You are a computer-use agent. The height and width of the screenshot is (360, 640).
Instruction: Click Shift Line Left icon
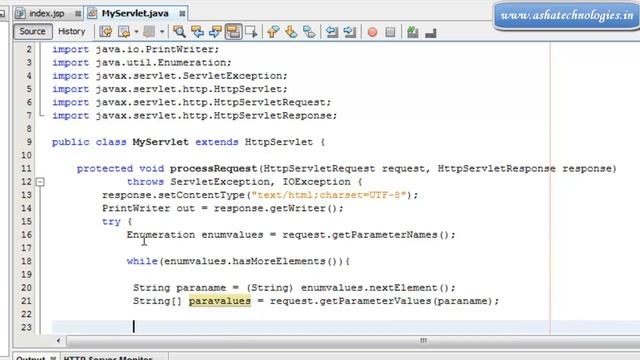pyautogui.click(x=332, y=32)
